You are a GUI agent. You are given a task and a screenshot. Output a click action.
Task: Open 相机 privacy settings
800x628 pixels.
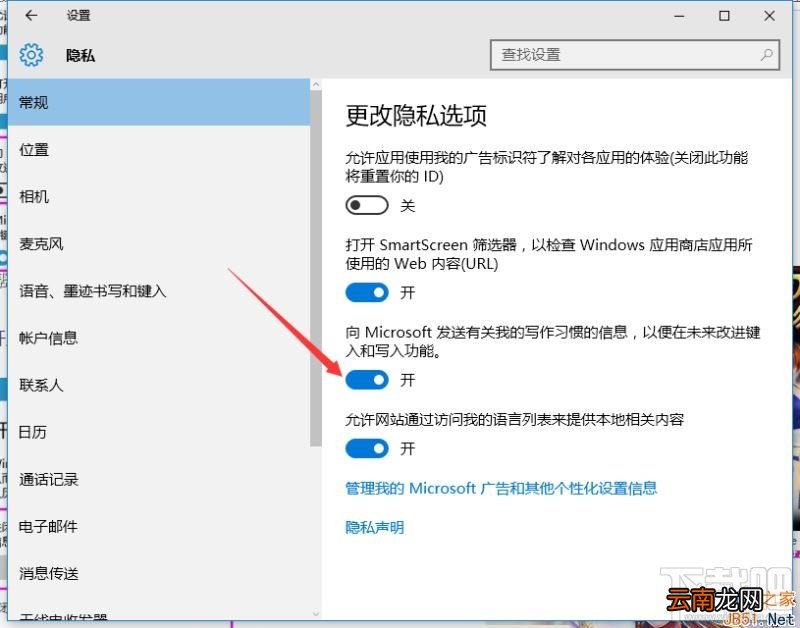pos(159,196)
